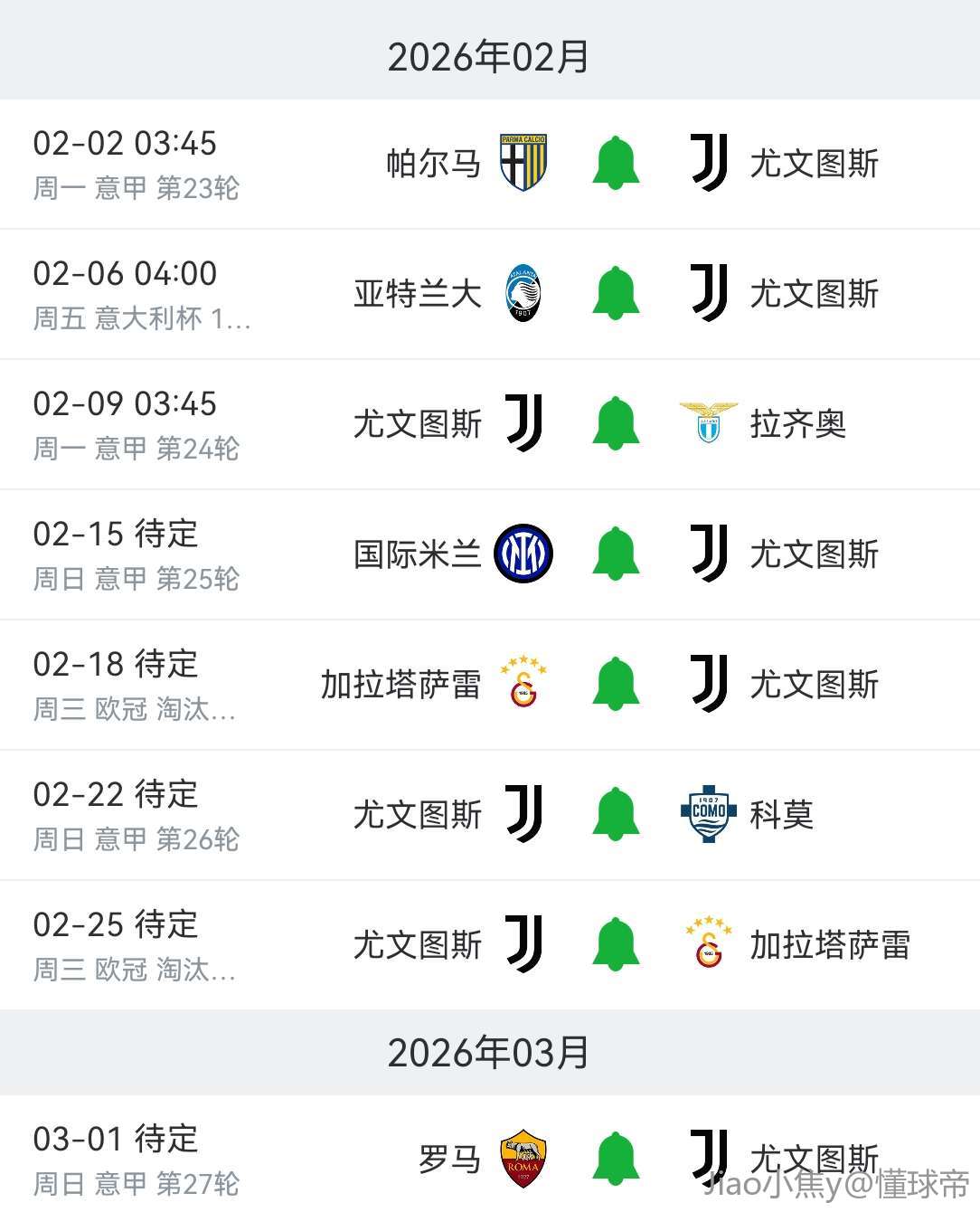Toggle reminder bell for 科莫 match
The width and height of the screenshot is (980, 1212).
tap(616, 814)
